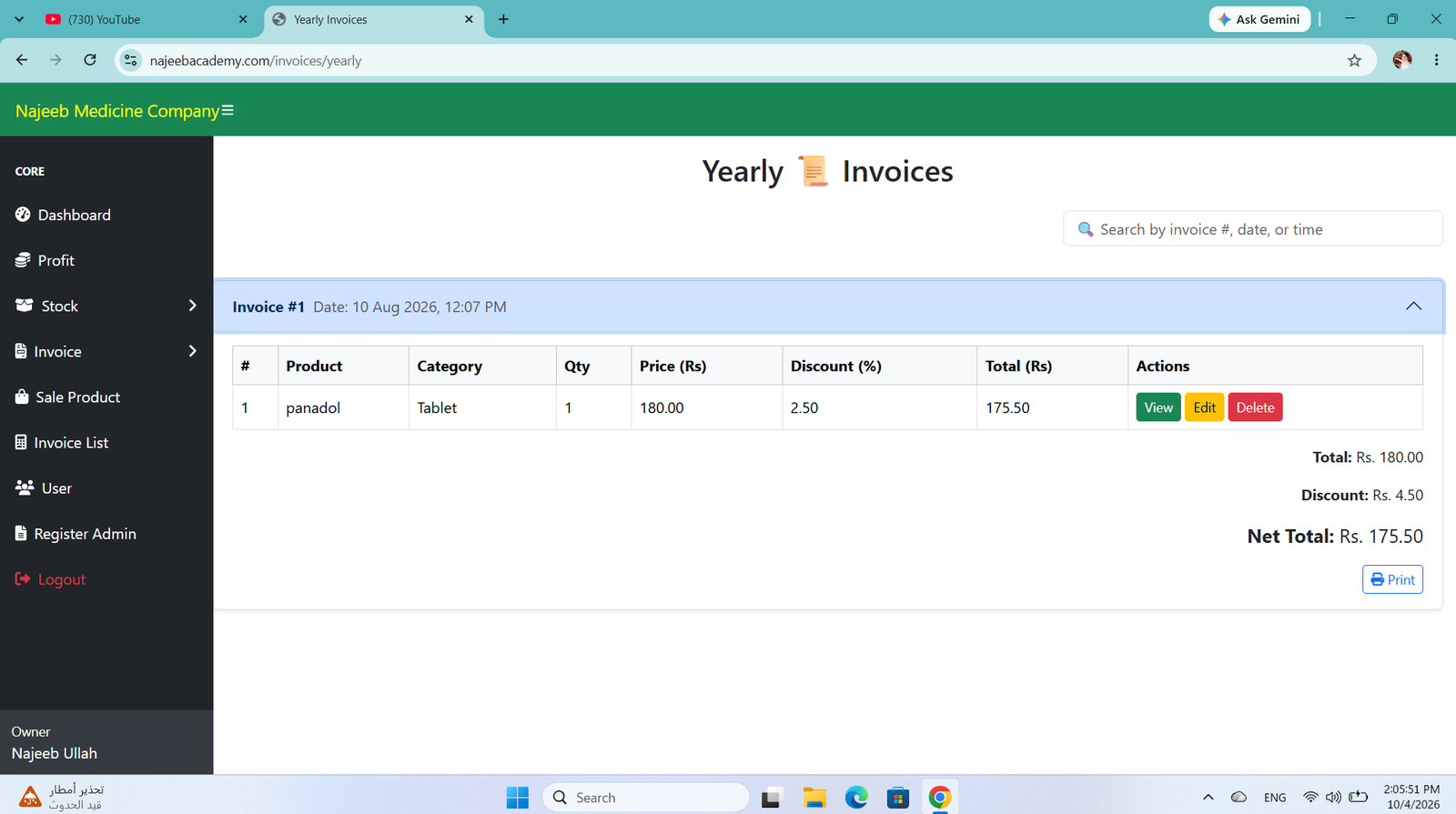This screenshot has height=814, width=1456.
Task: Delete the panadol invoice item
Action: (x=1255, y=407)
